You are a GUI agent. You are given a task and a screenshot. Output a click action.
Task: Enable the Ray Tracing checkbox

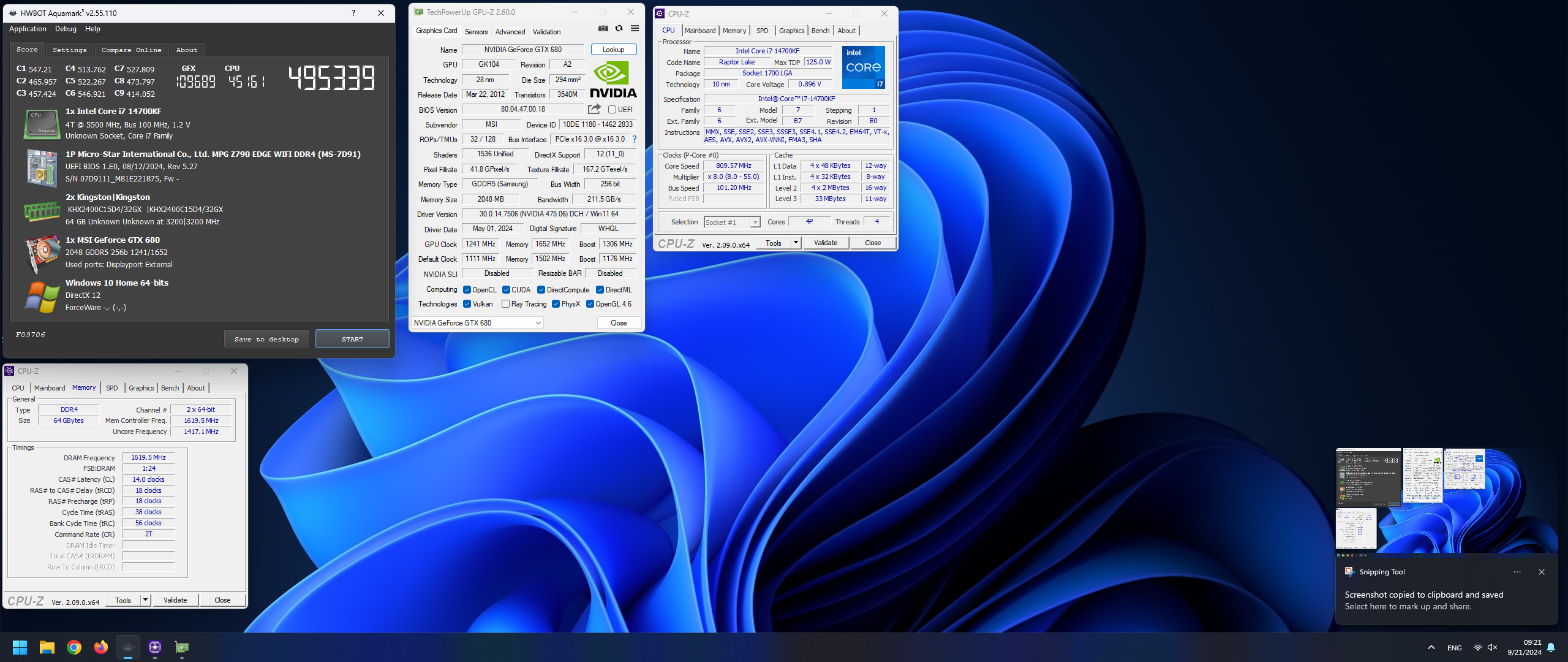coord(505,304)
